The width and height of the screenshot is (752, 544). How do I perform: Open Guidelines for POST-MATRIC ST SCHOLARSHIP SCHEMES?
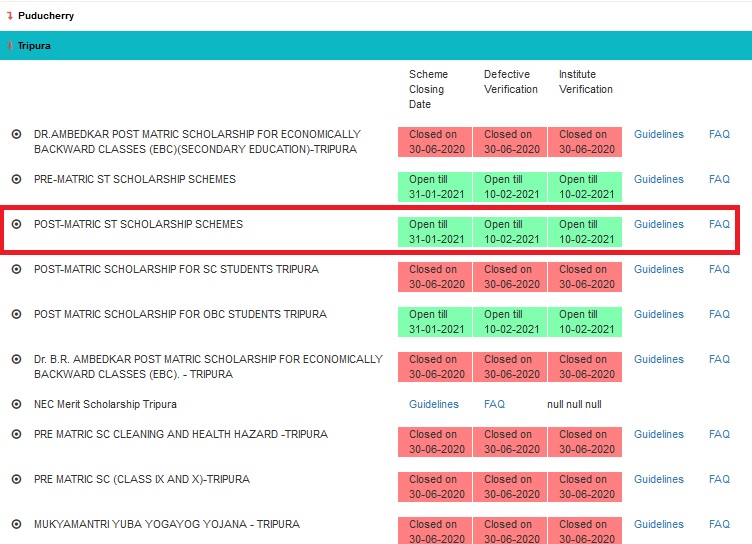point(658,224)
